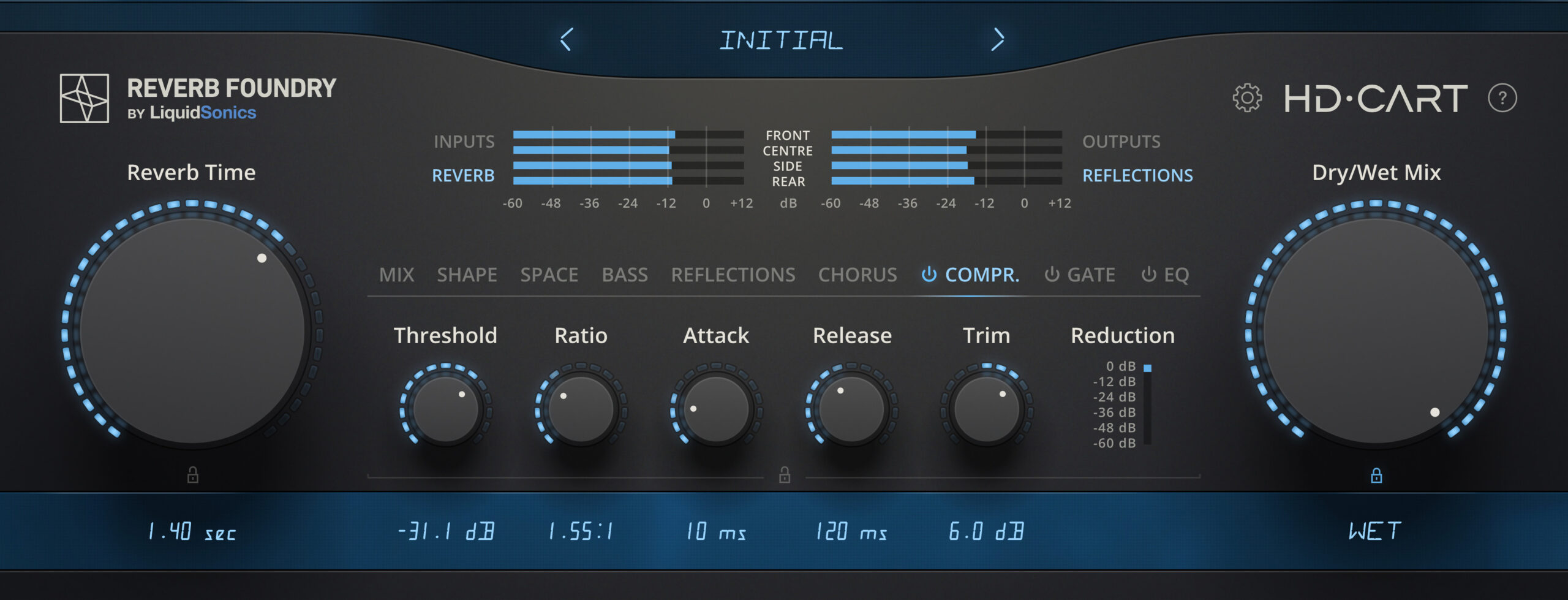The width and height of the screenshot is (1568, 600).
Task: Open settings via the gear icon
Action: [x=1247, y=98]
